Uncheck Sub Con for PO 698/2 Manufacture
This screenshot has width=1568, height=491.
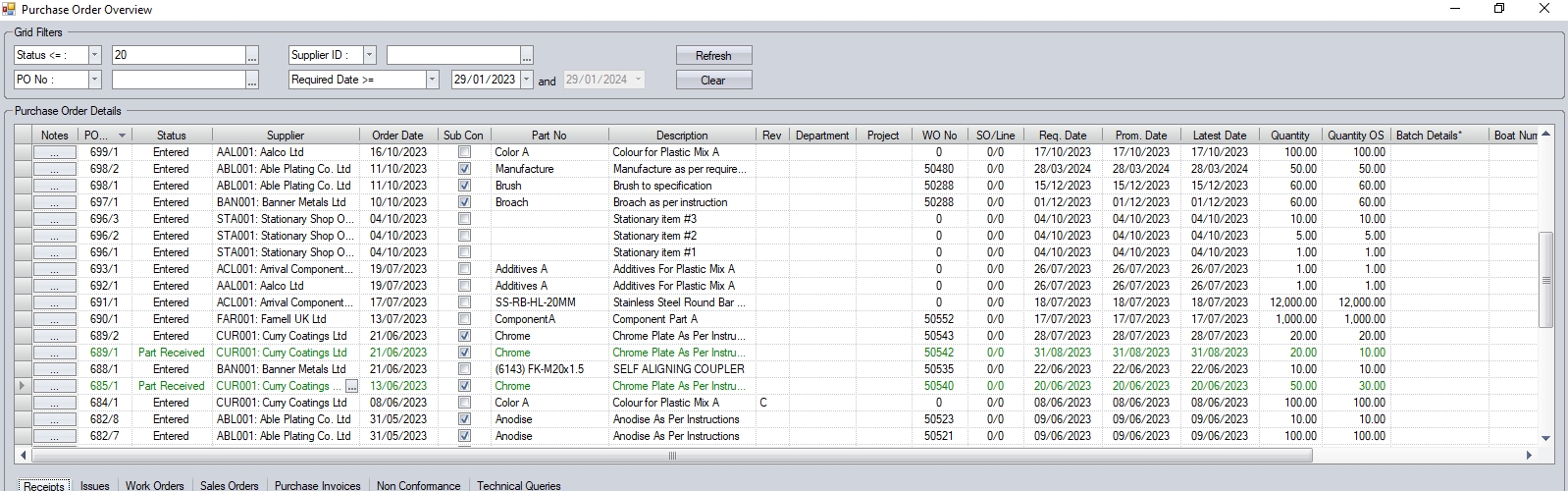click(x=464, y=169)
